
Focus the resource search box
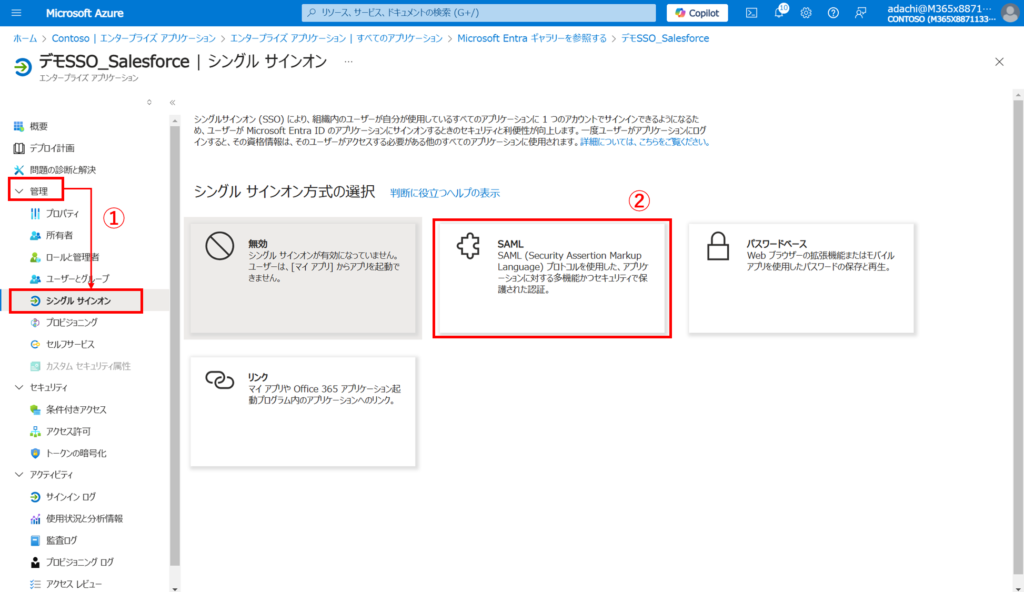click(479, 12)
